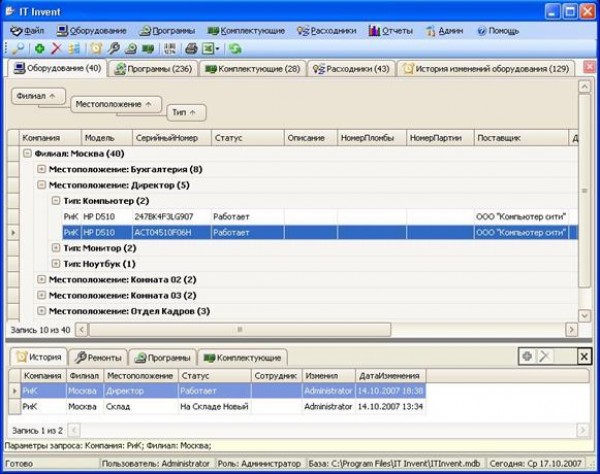The height and width of the screenshot is (474, 600).
Task: Expand the Тип: Монитор group
Action: tap(56, 247)
